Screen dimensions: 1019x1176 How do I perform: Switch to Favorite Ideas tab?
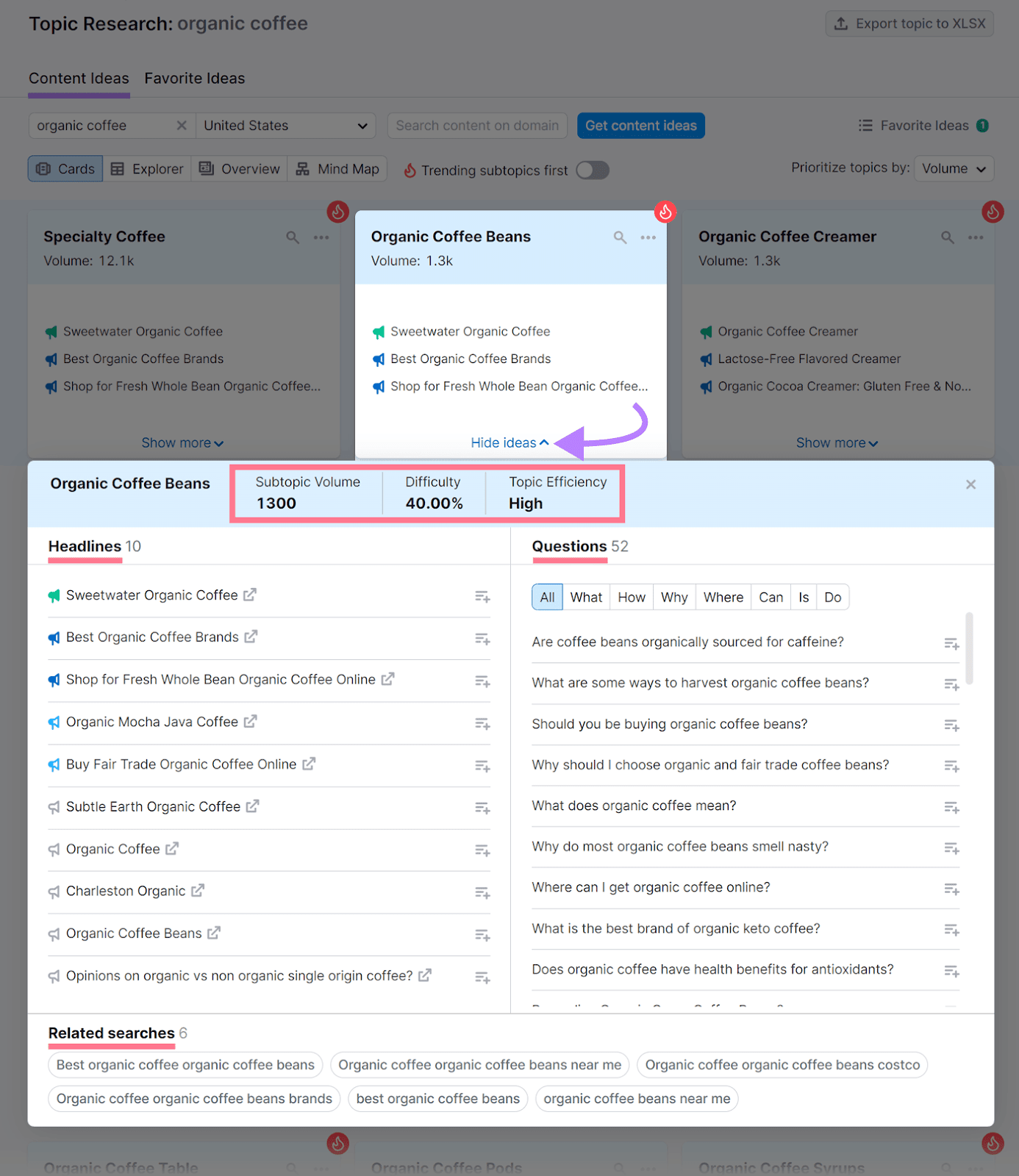tap(195, 79)
